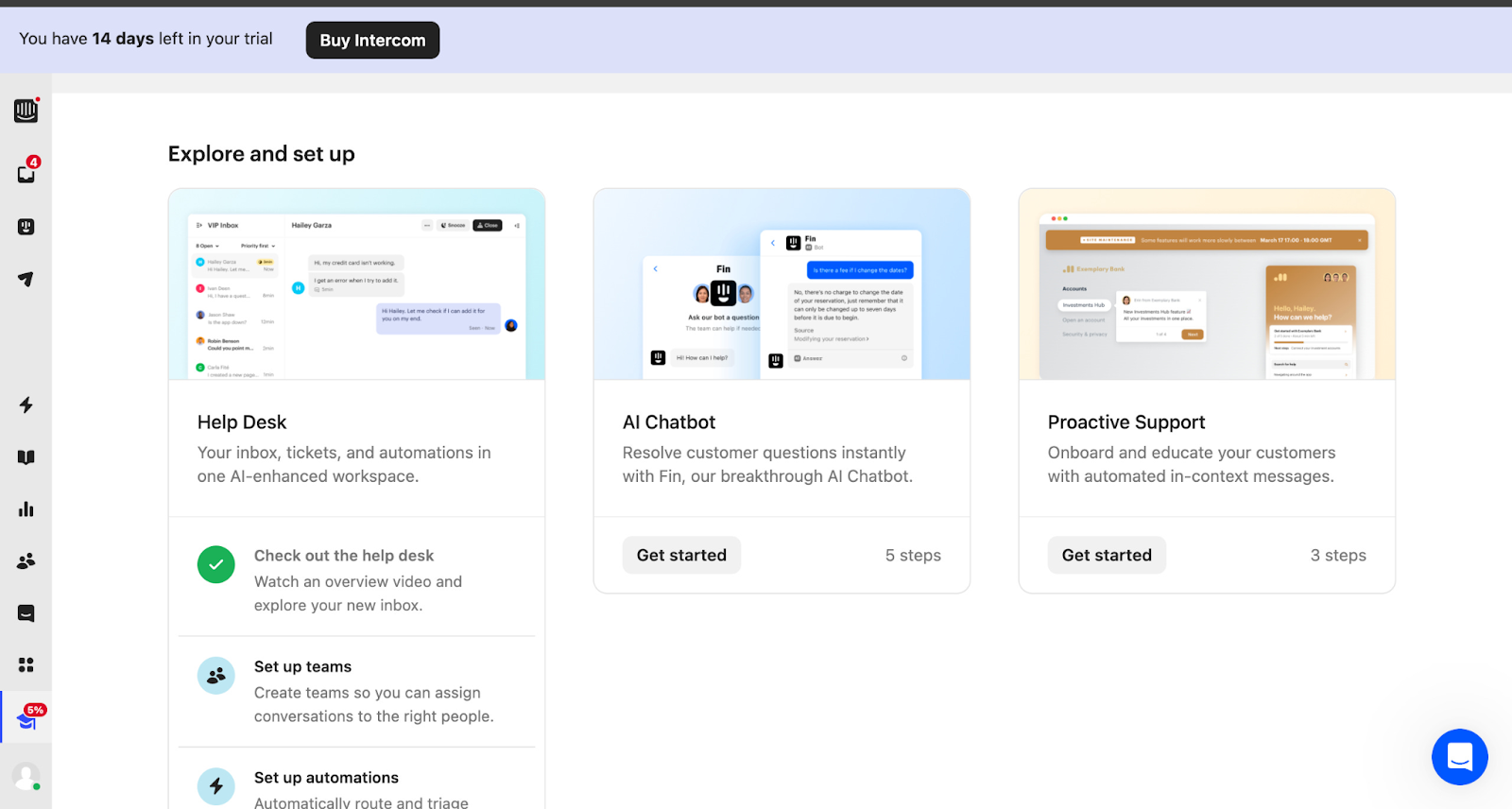This screenshot has width=1512, height=809.
Task: Click the Help Desk preview image
Action: coord(356,284)
